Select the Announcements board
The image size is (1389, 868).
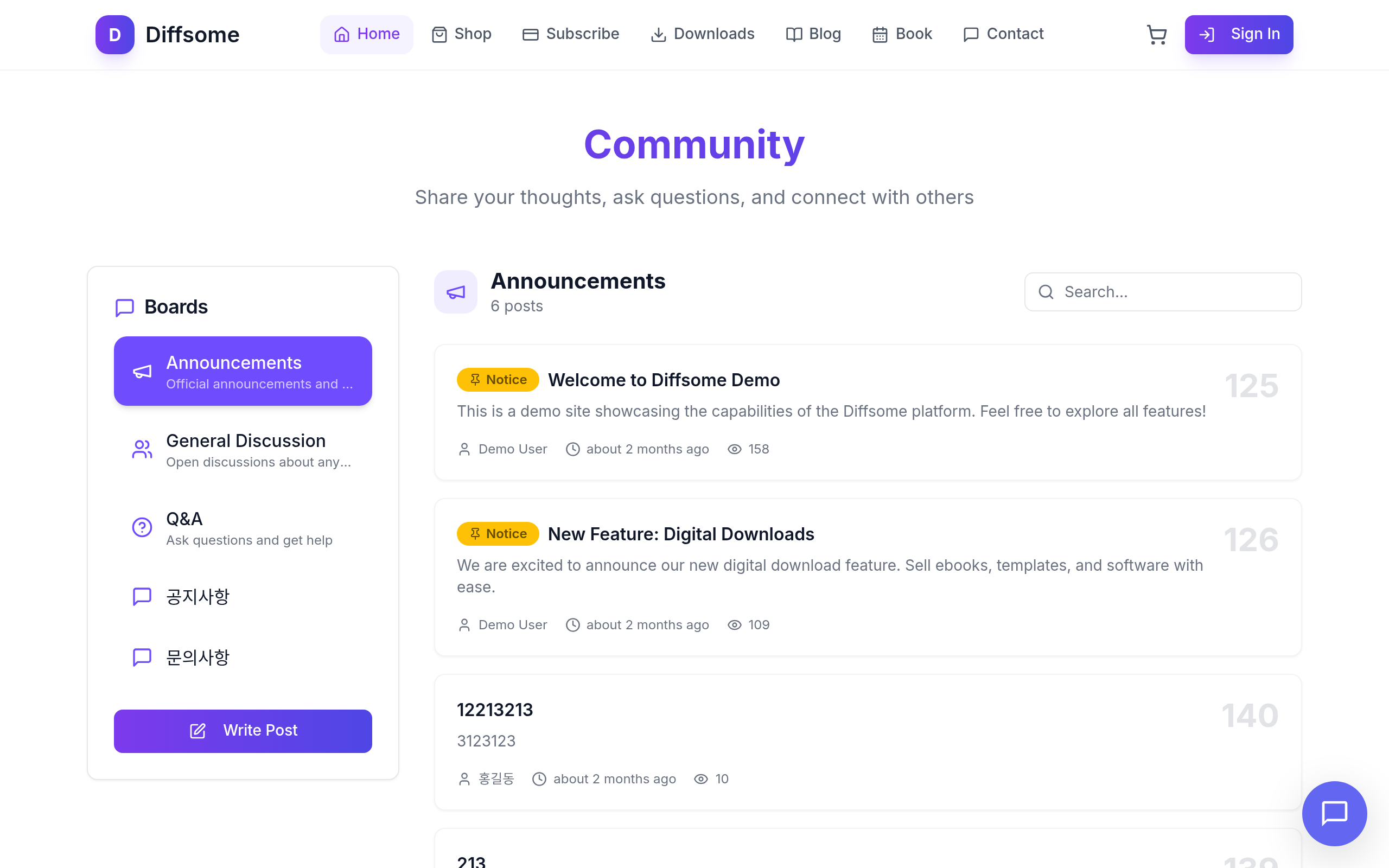click(243, 372)
